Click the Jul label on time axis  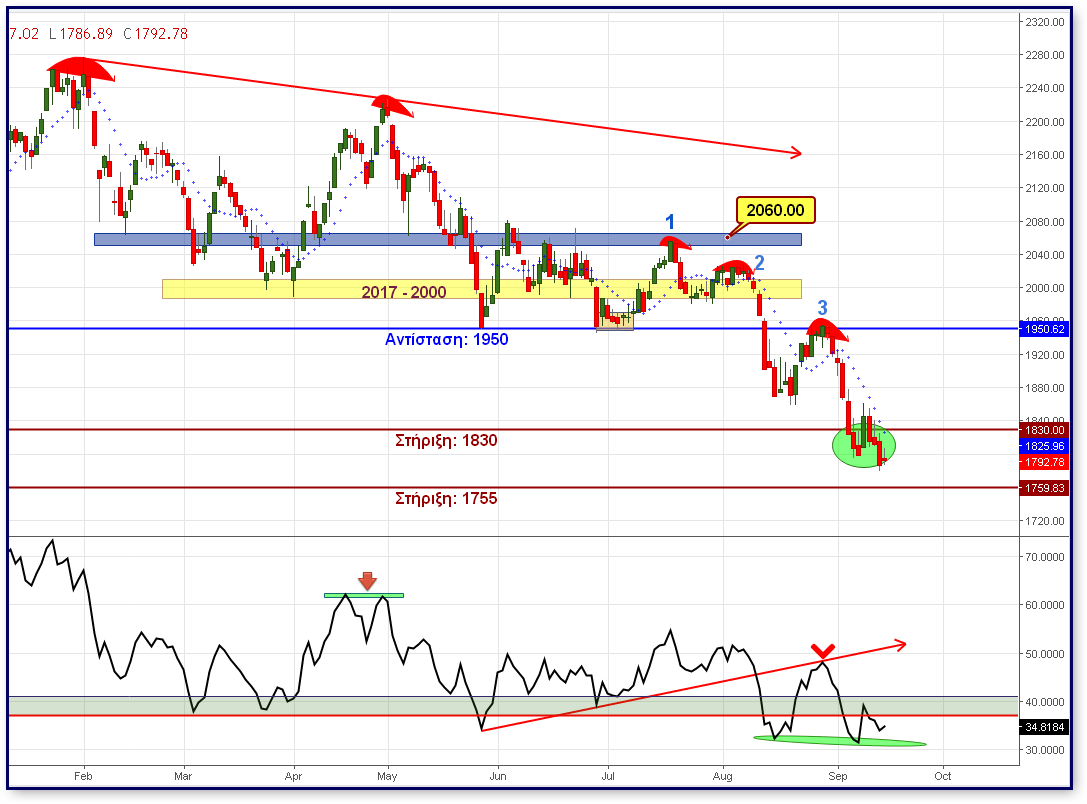(608, 776)
